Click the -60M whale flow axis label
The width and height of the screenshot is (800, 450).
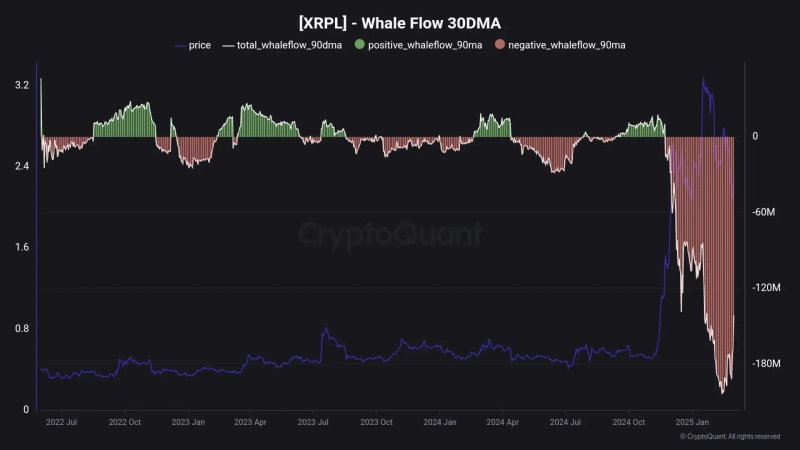pyautogui.click(x=764, y=212)
